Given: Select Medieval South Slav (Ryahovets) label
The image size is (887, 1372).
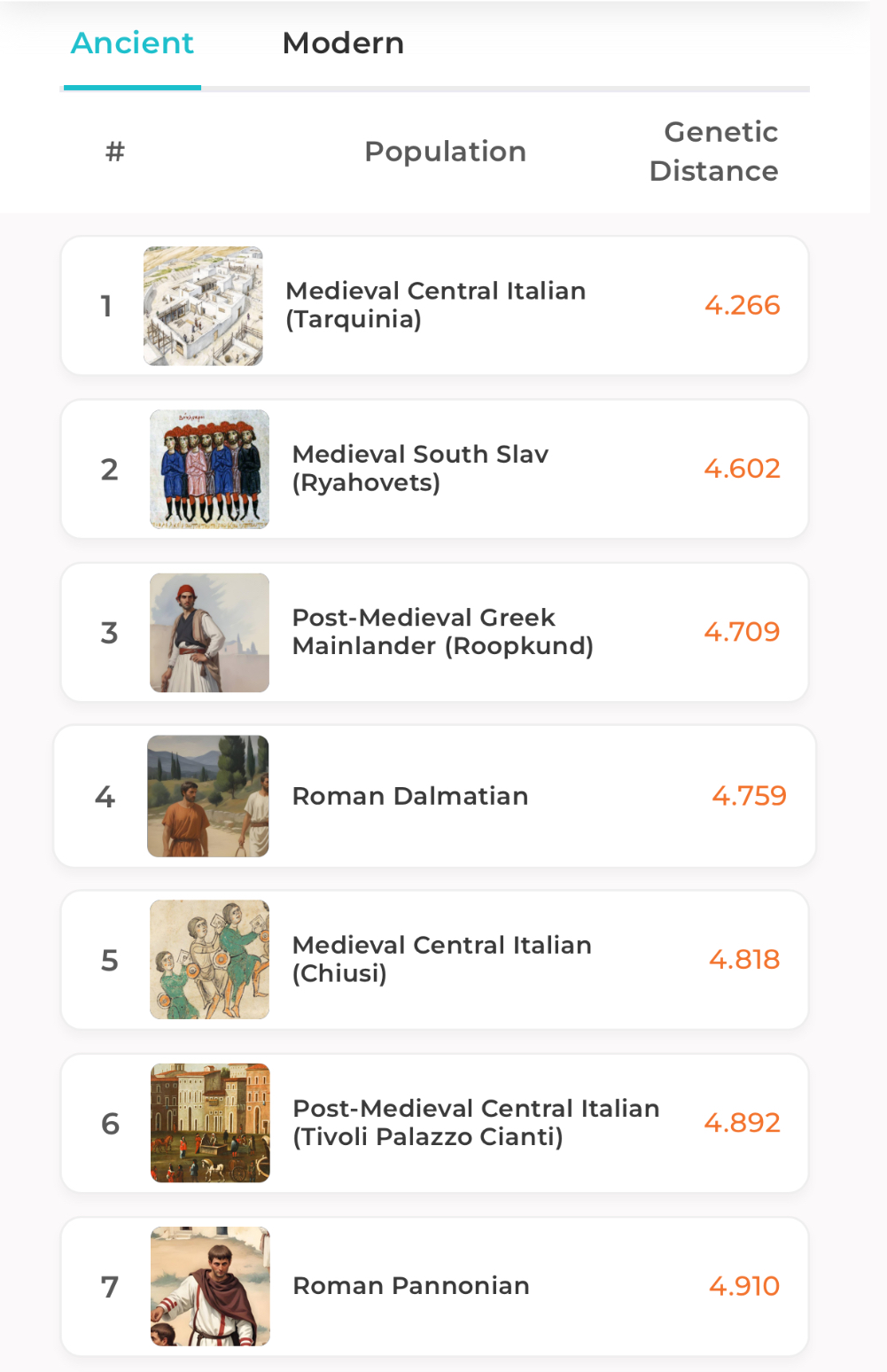Looking at the screenshot, I should point(420,468).
